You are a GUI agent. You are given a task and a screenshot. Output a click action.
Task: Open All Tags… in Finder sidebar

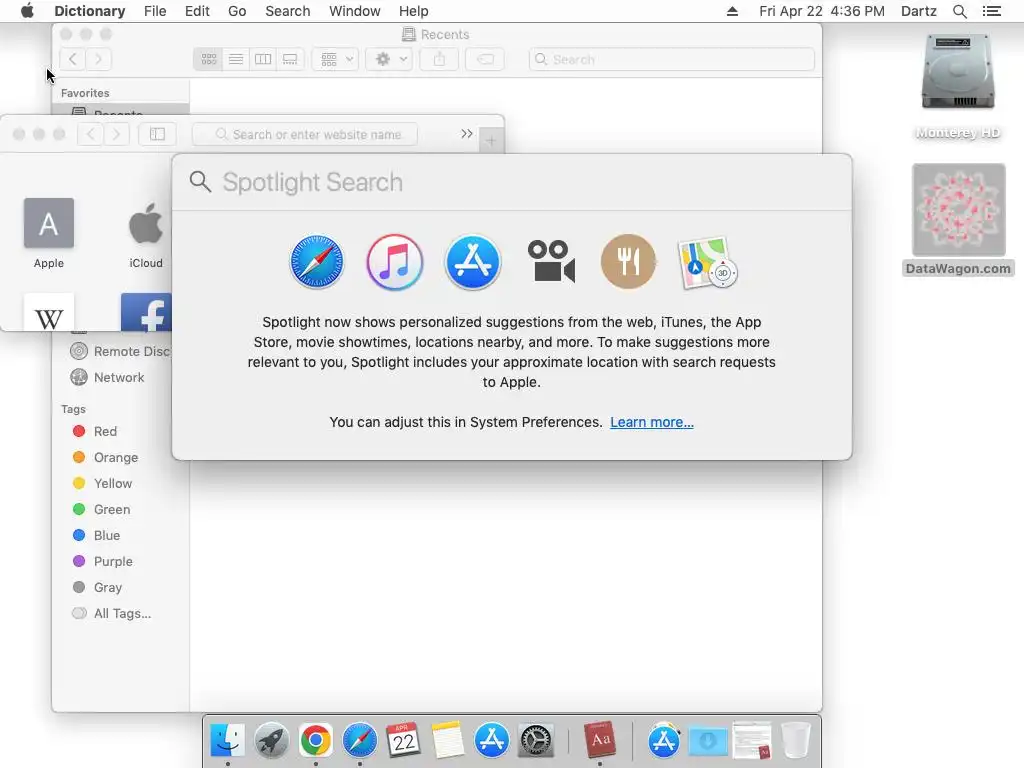121,613
